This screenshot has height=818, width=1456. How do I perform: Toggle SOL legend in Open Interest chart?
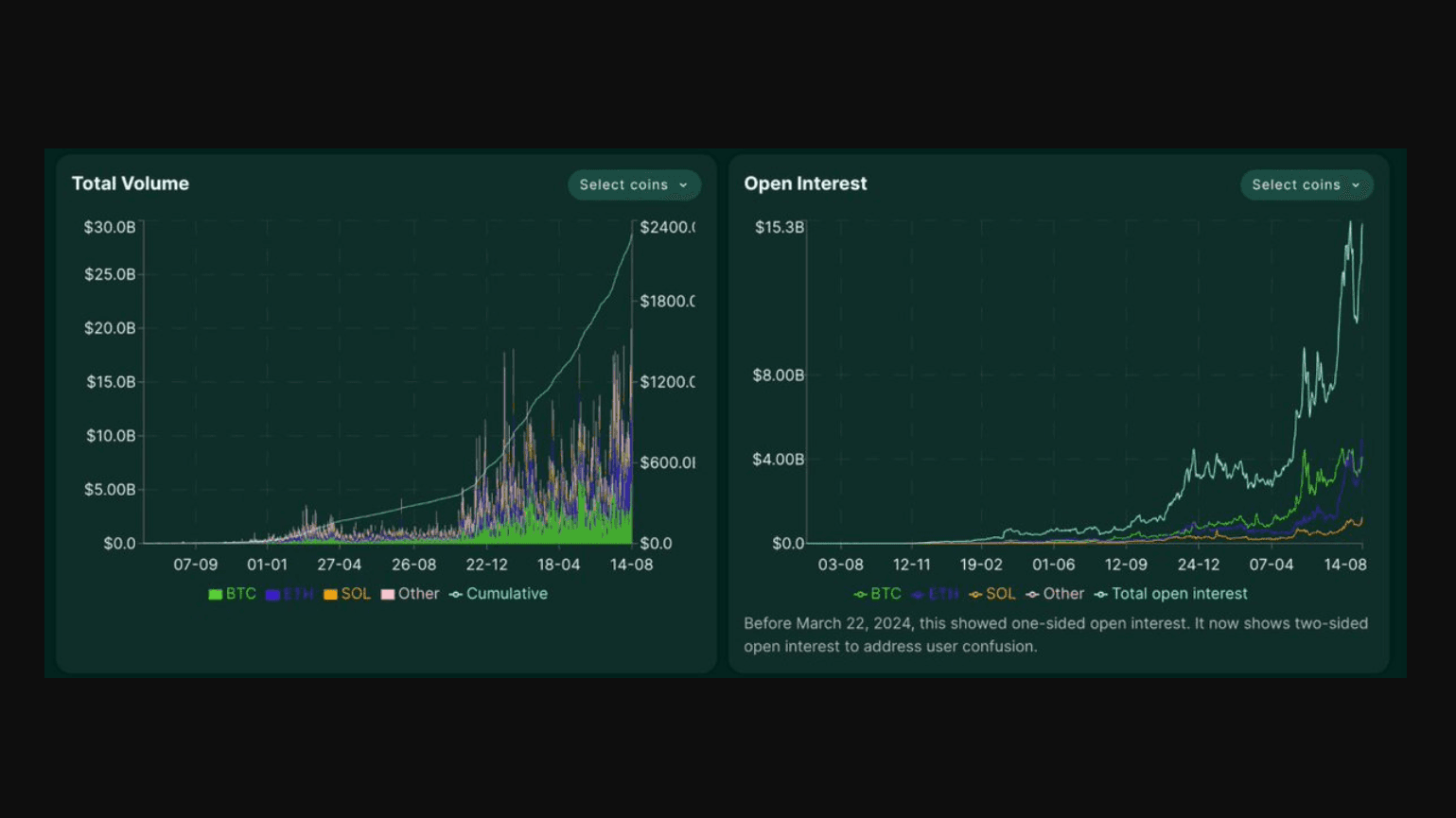[x=992, y=594]
